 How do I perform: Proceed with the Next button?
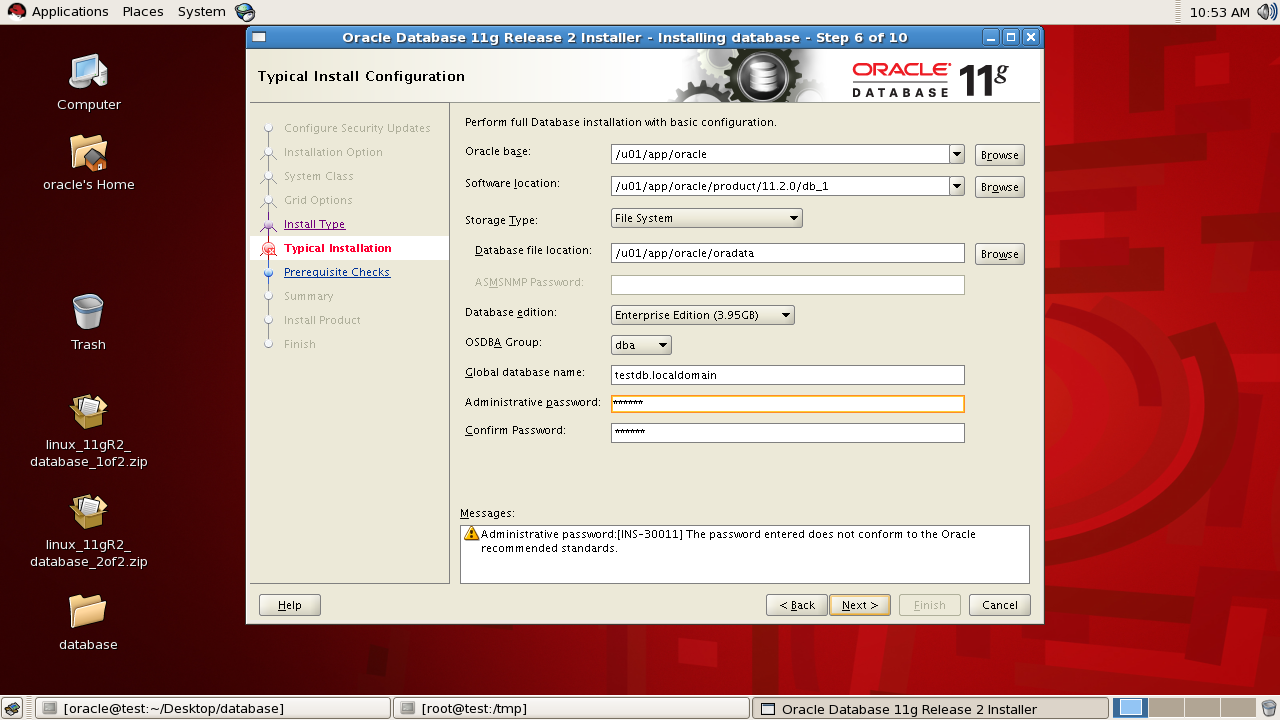pos(860,605)
